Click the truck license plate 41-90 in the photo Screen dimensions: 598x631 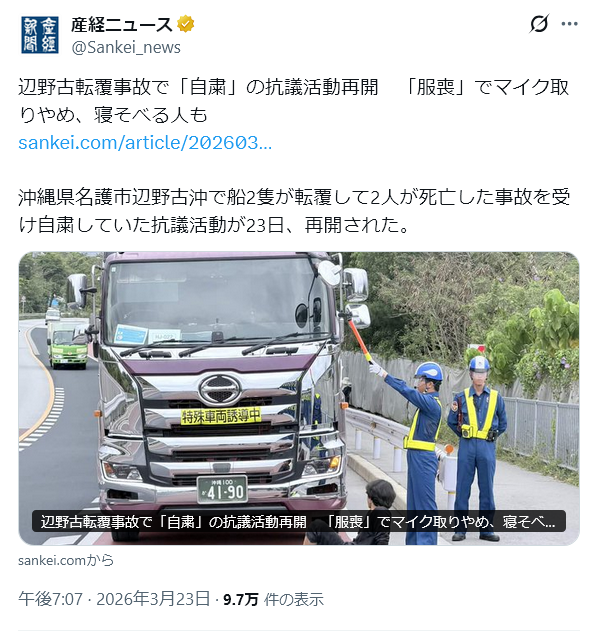[x=222, y=489]
